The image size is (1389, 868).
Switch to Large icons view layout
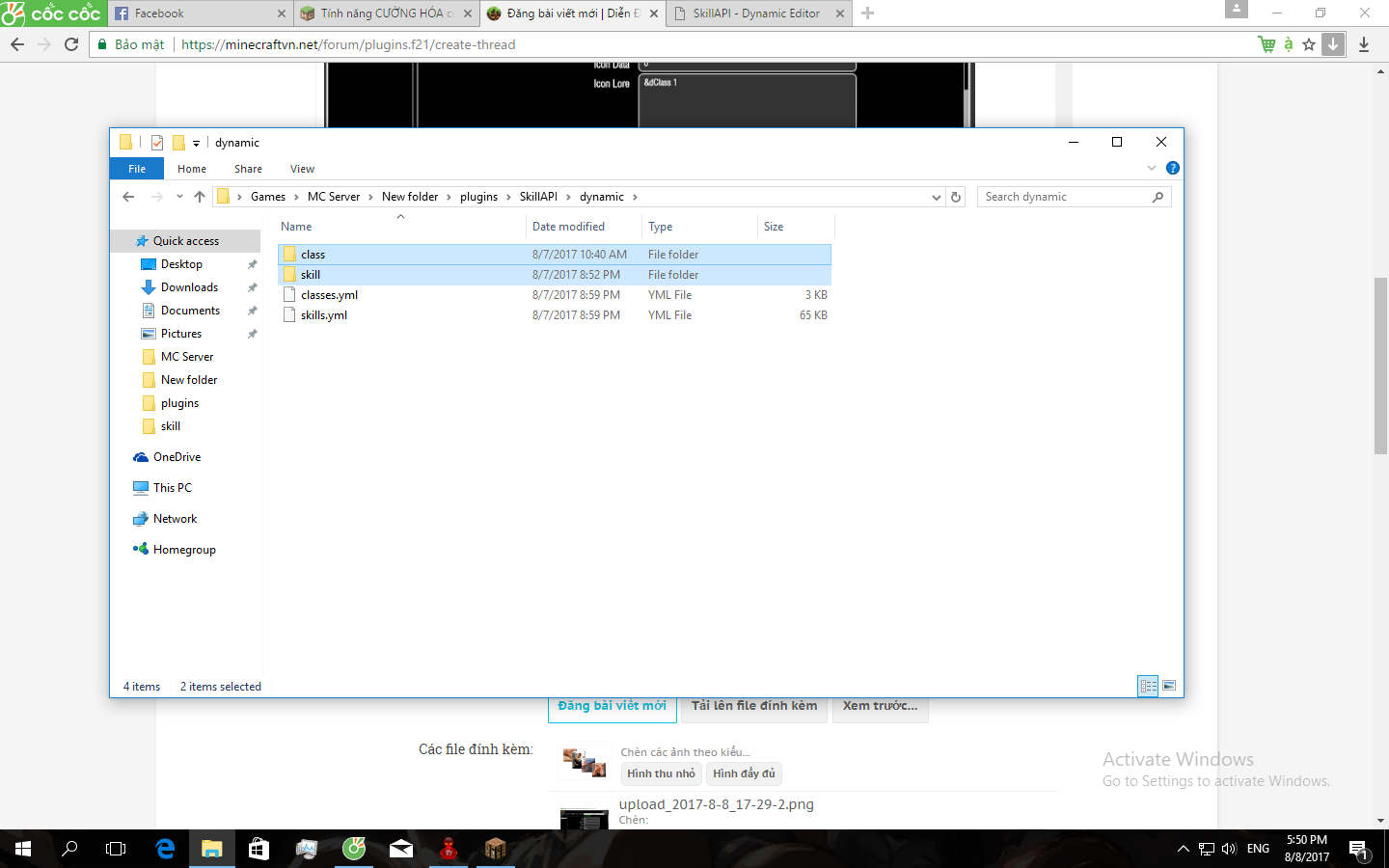pyautogui.click(x=1169, y=686)
